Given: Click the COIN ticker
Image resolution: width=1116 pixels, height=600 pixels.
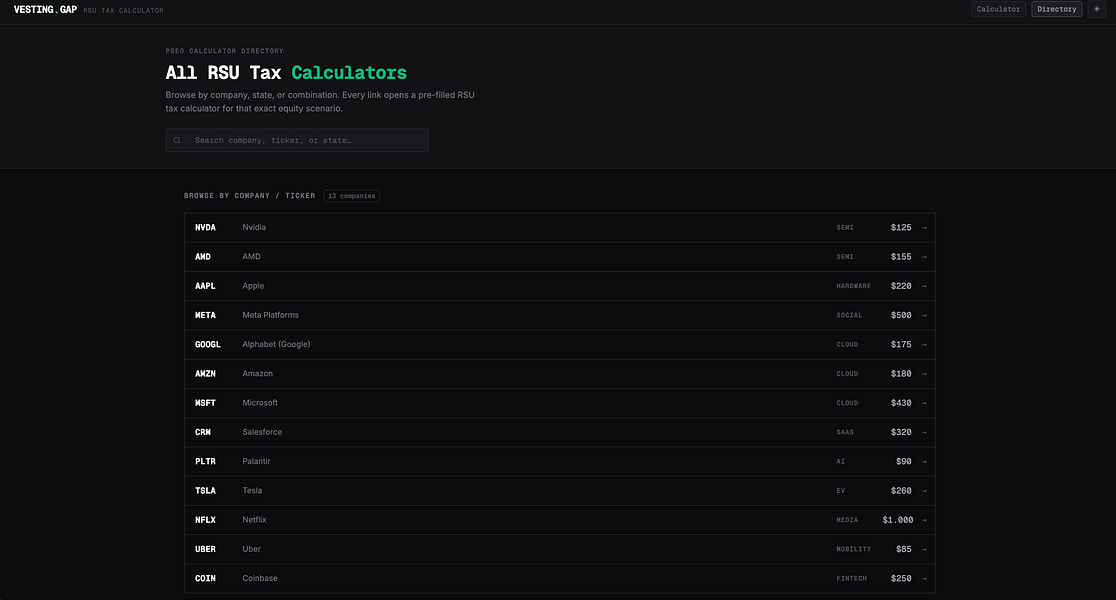Looking at the screenshot, I should pyautogui.click(x=205, y=578).
